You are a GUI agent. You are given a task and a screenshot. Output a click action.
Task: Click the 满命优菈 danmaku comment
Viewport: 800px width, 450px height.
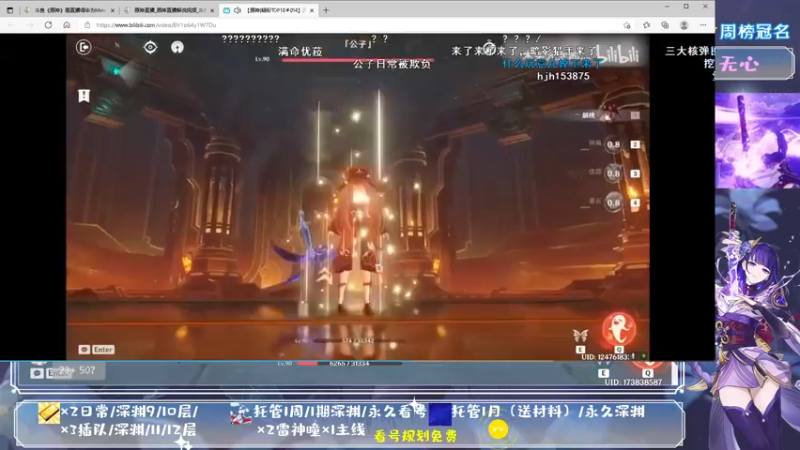tap(300, 52)
